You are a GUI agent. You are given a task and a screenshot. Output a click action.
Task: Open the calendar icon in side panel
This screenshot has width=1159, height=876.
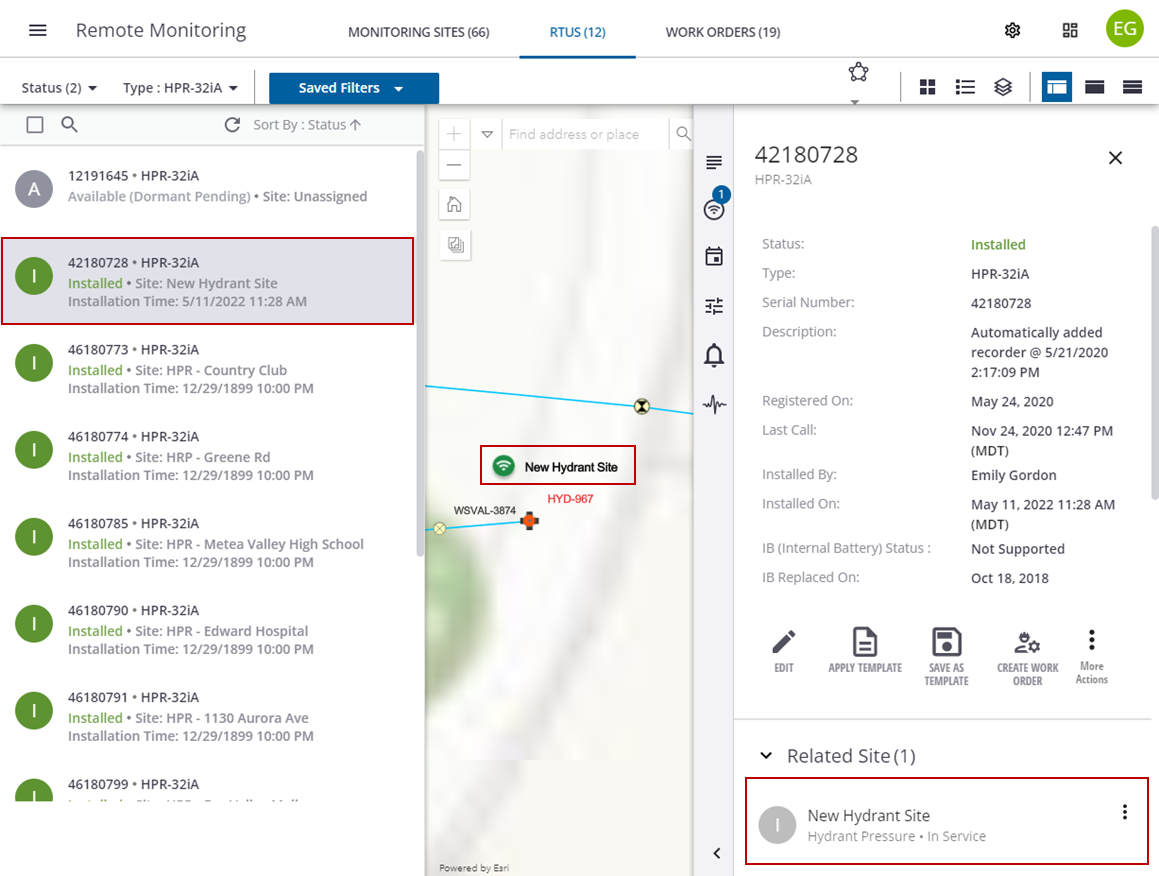click(x=714, y=257)
